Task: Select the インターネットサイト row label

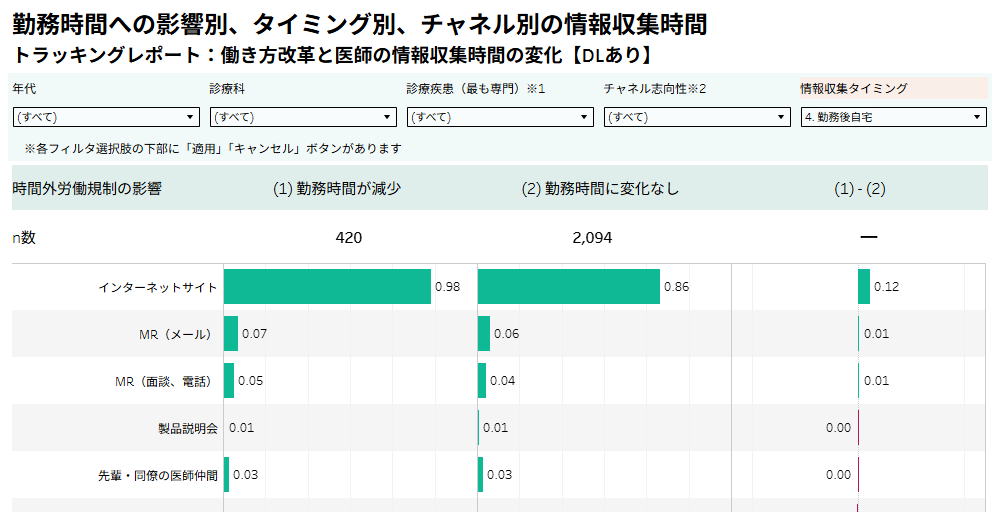Action: coord(158,287)
